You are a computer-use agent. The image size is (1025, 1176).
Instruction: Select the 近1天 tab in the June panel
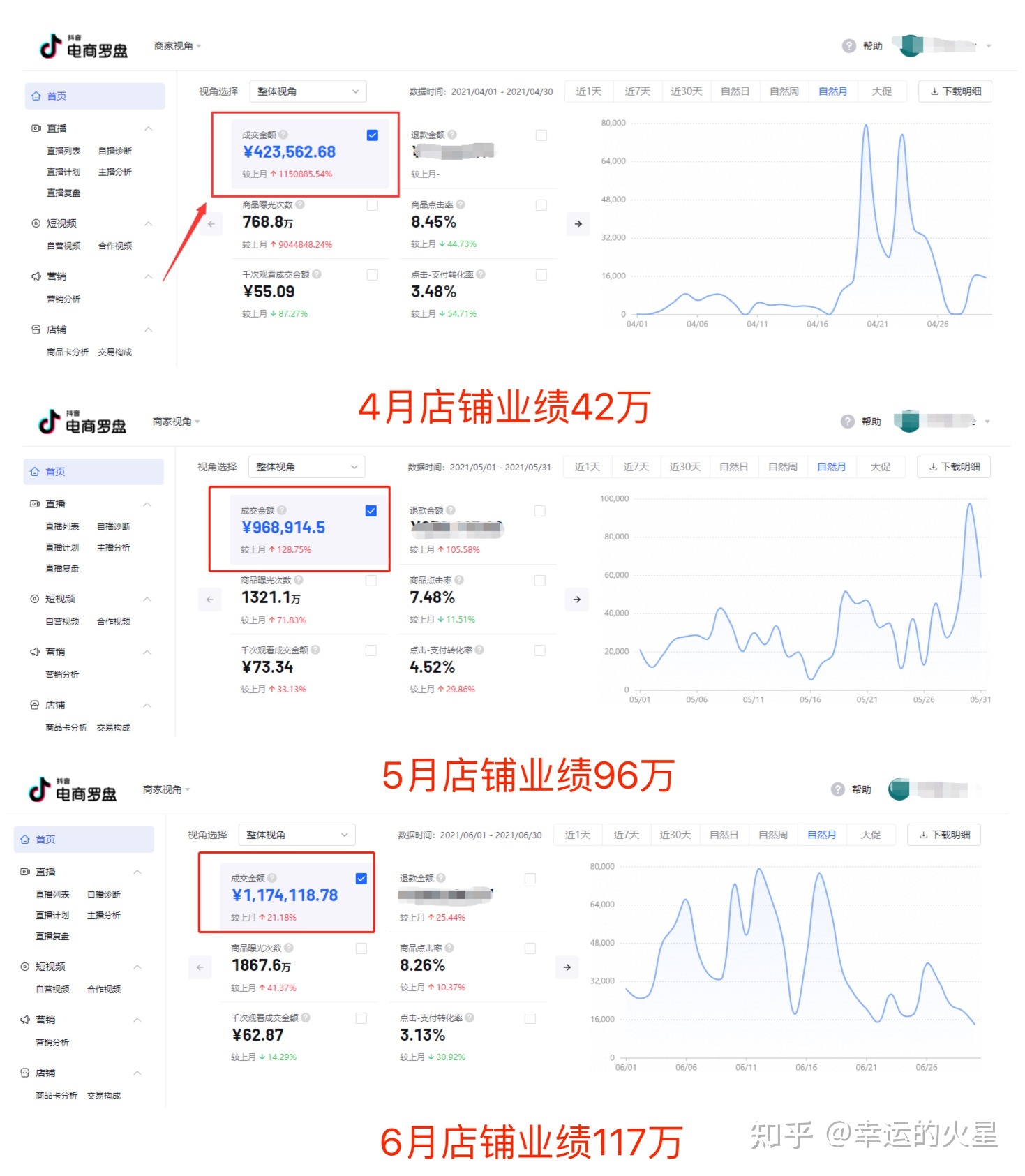point(577,835)
